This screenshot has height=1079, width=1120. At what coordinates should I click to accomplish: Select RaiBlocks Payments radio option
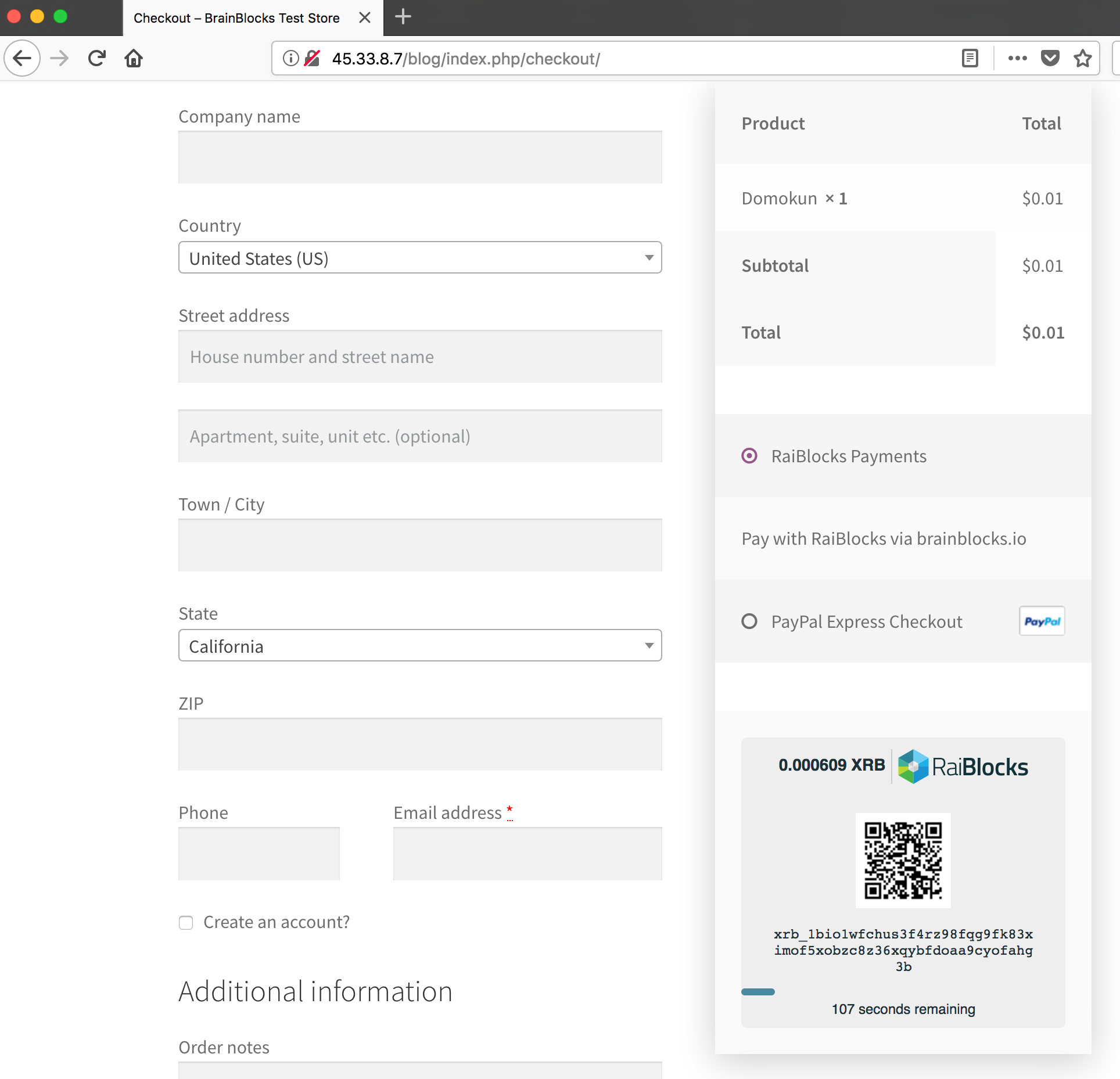(749, 456)
